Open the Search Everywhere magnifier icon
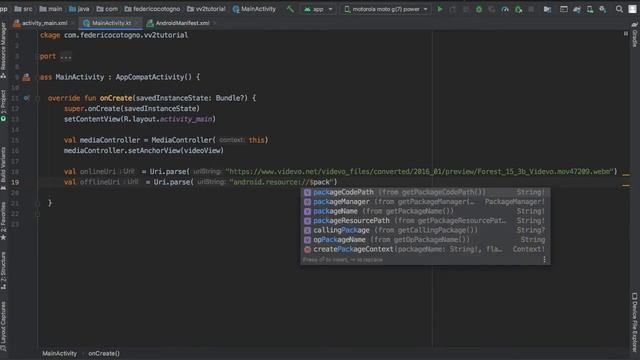This screenshot has width=640, height=360. tap(619, 9)
